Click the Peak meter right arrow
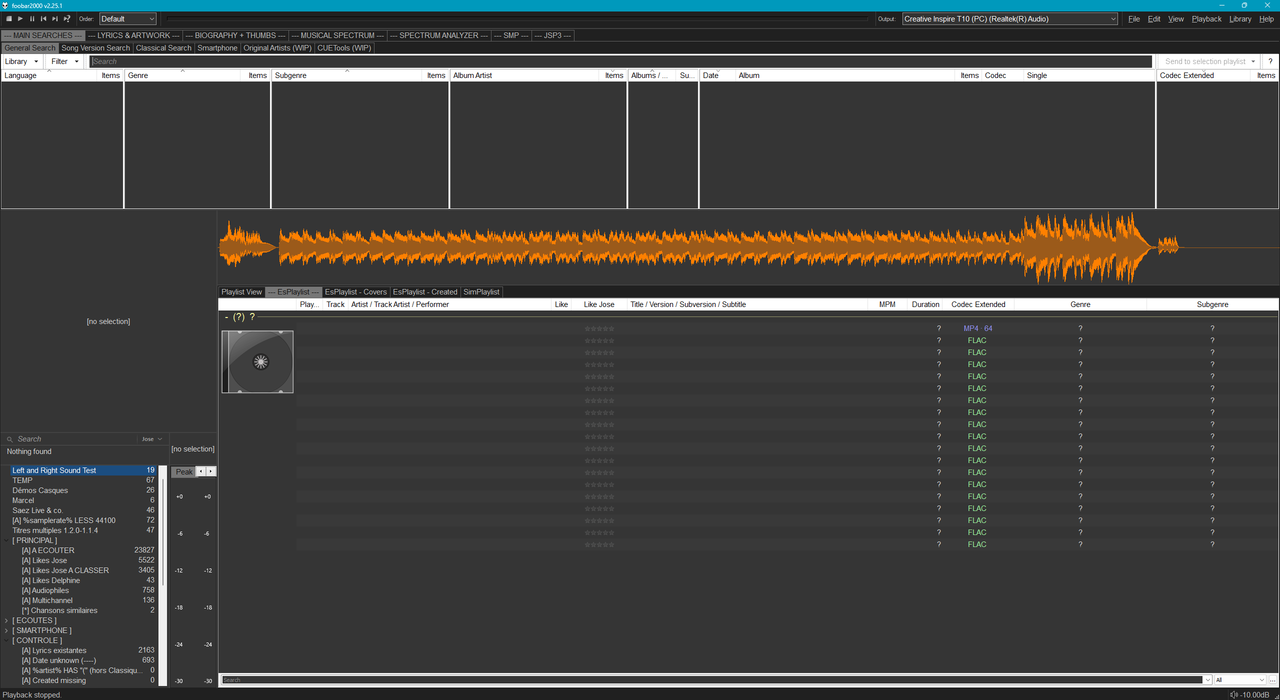Screen dimensions: 1280x700 point(211,471)
